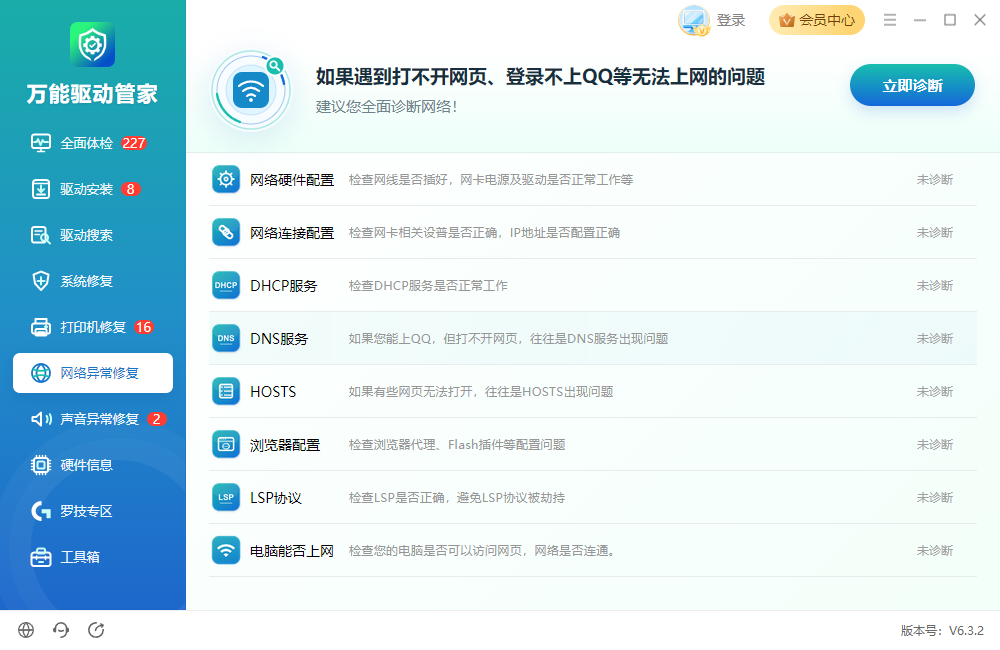1000x650 pixels.
Task: Click 建议您全面诊断网络 subtitle
Action: click(386, 107)
